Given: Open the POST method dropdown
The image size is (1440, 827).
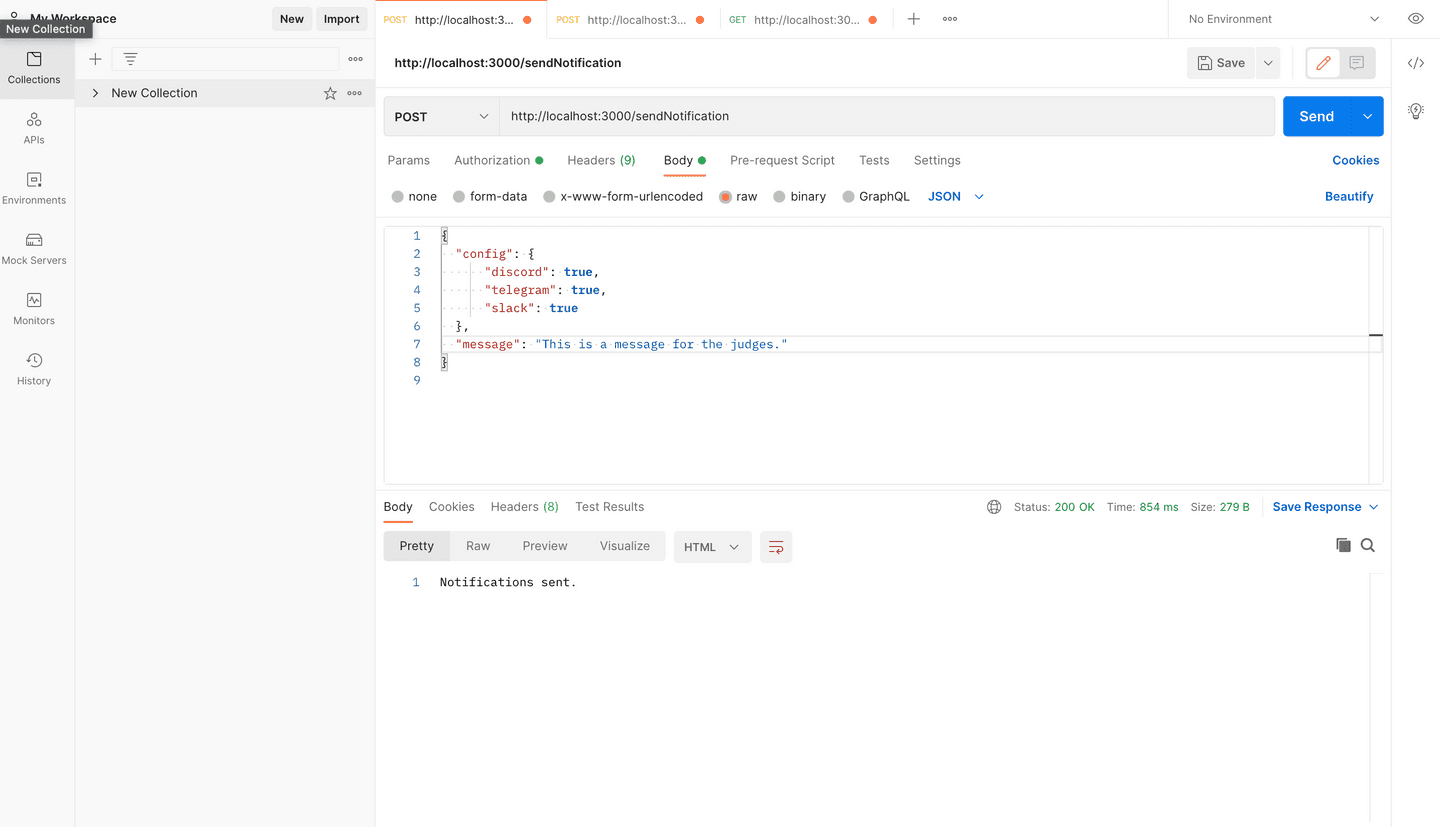Looking at the screenshot, I should [x=442, y=116].
